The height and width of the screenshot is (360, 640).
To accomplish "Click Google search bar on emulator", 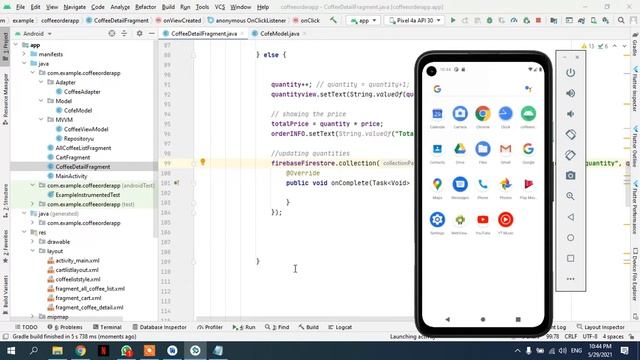I will 482,89.
